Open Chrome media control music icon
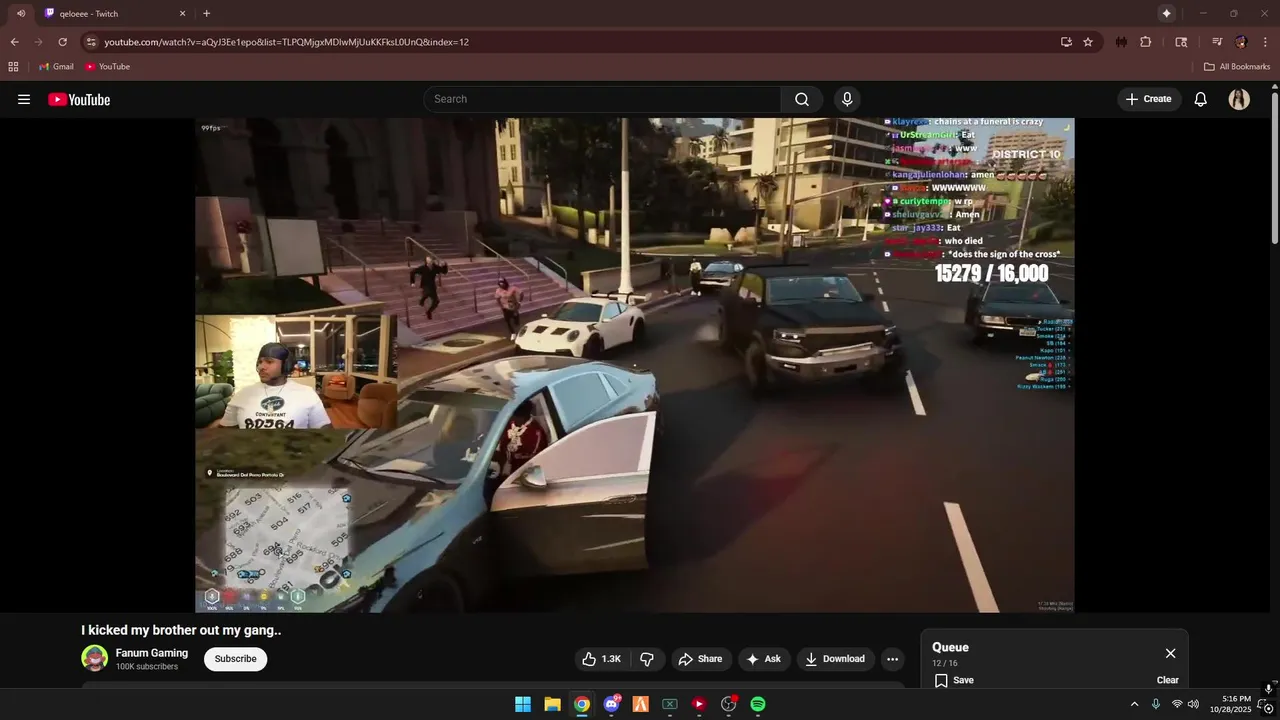 pos(1217,42)
